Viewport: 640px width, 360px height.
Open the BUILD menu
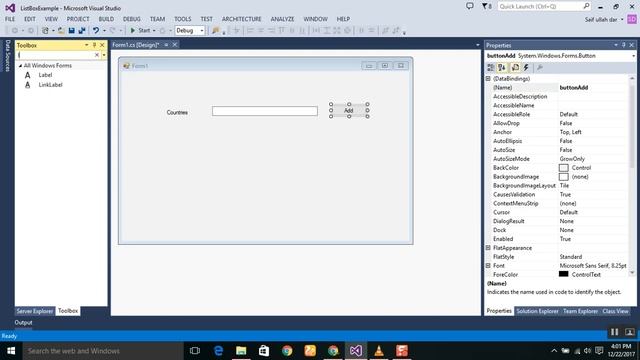pyautogui.click(x=106, y=19)
